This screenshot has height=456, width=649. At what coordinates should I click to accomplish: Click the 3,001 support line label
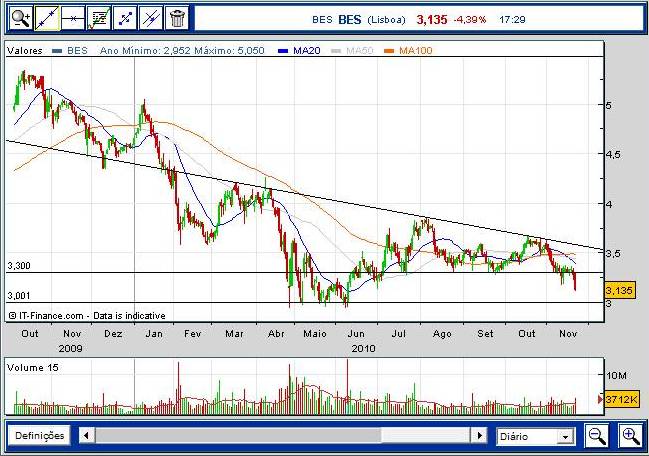(x=19, y=296)
